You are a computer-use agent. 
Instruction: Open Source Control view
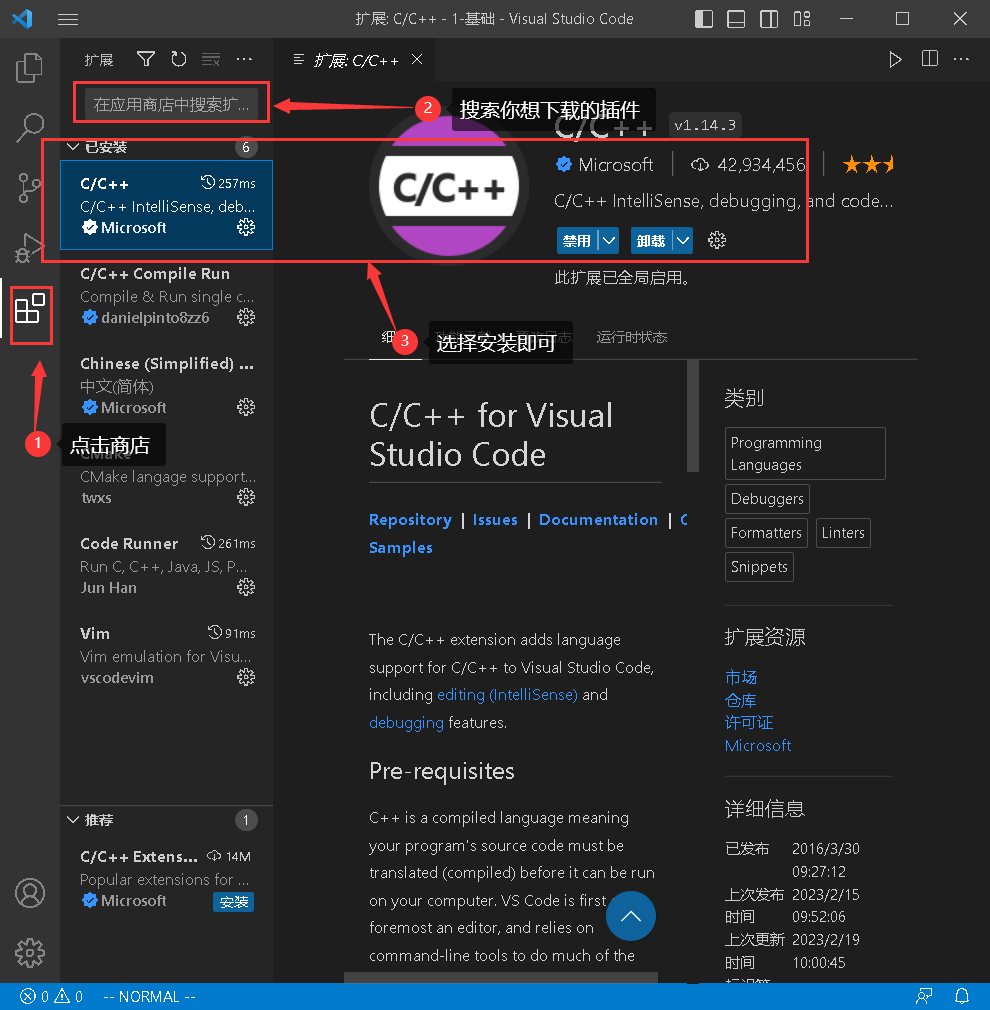30,188
